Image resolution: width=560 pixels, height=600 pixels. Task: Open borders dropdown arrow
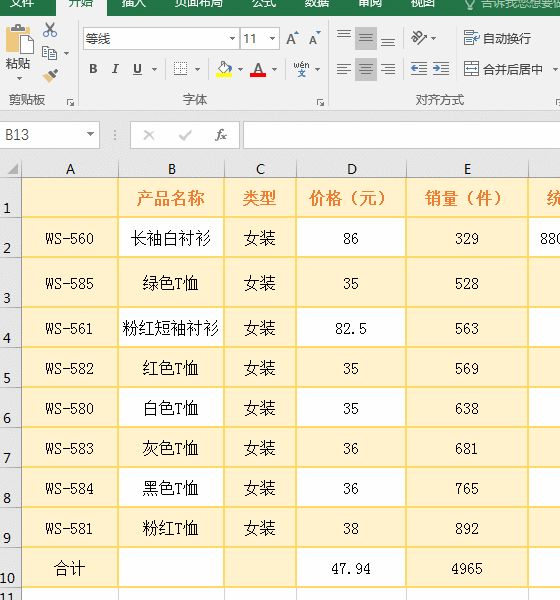(198, 70)
